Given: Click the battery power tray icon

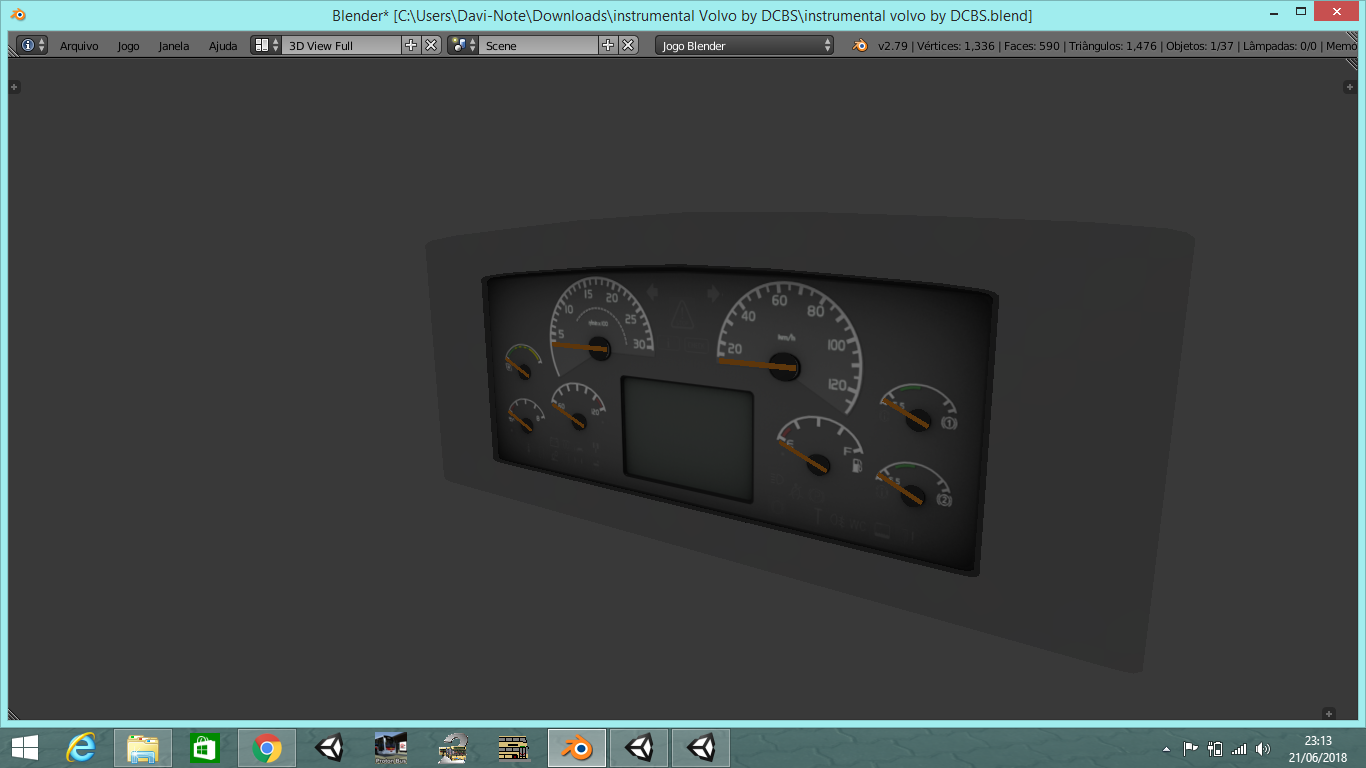Looking at the screenshot, I should click(x=1215, y=748).
